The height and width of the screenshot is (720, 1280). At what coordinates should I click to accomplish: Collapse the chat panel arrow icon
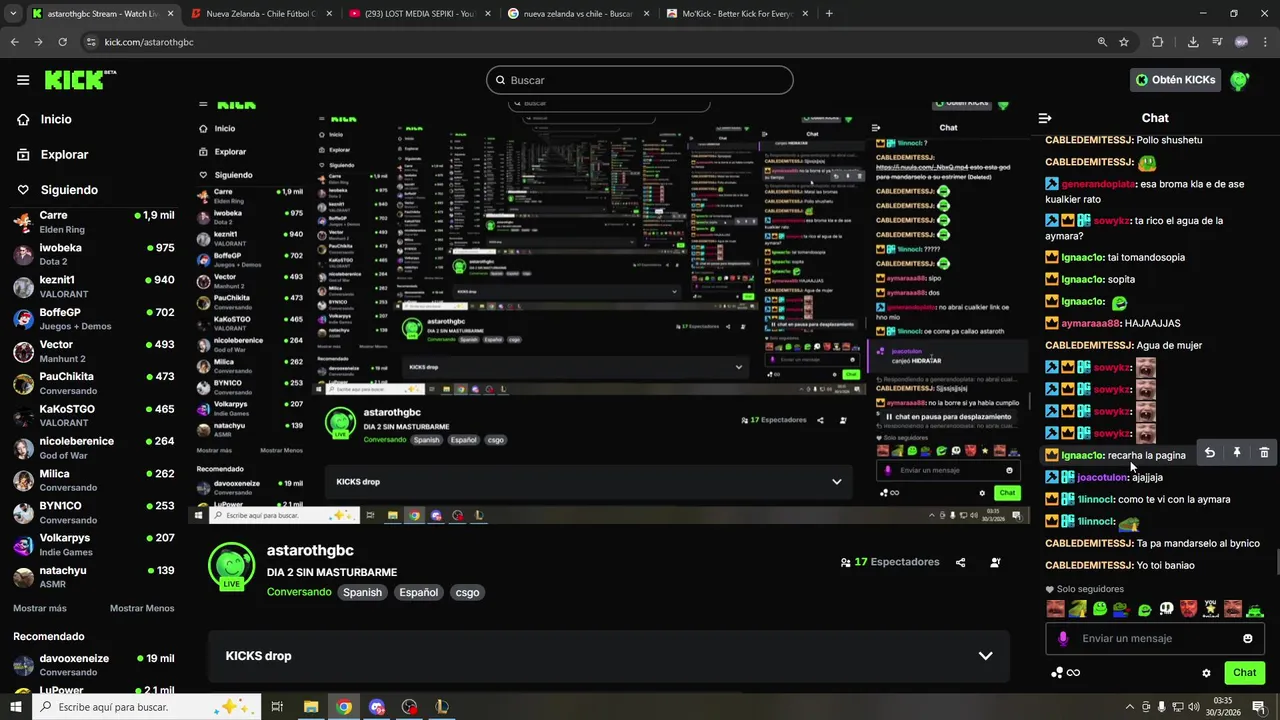point(1045,118)
